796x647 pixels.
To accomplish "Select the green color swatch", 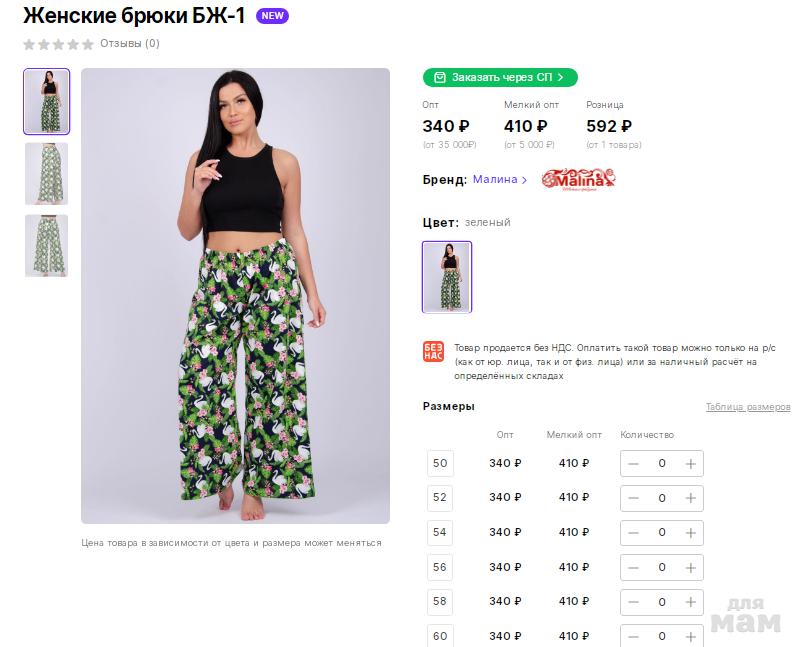I will pyautogui.click(x=447, y=277).
